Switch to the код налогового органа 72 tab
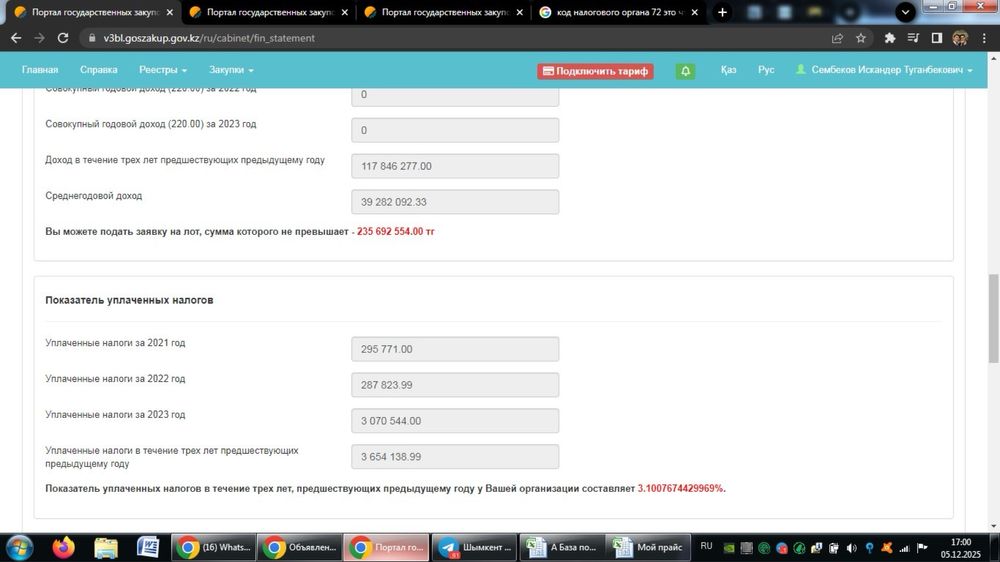The width and height of the screenshot is (1000, 562). [x=619, y=12]
